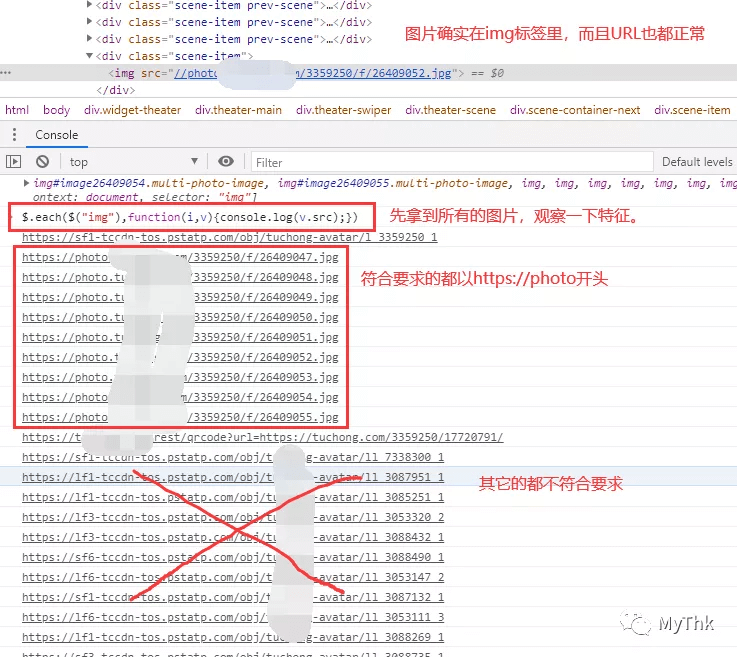Click the console Filter input field
Screen dimensions: 737x657
click(452, 162)
